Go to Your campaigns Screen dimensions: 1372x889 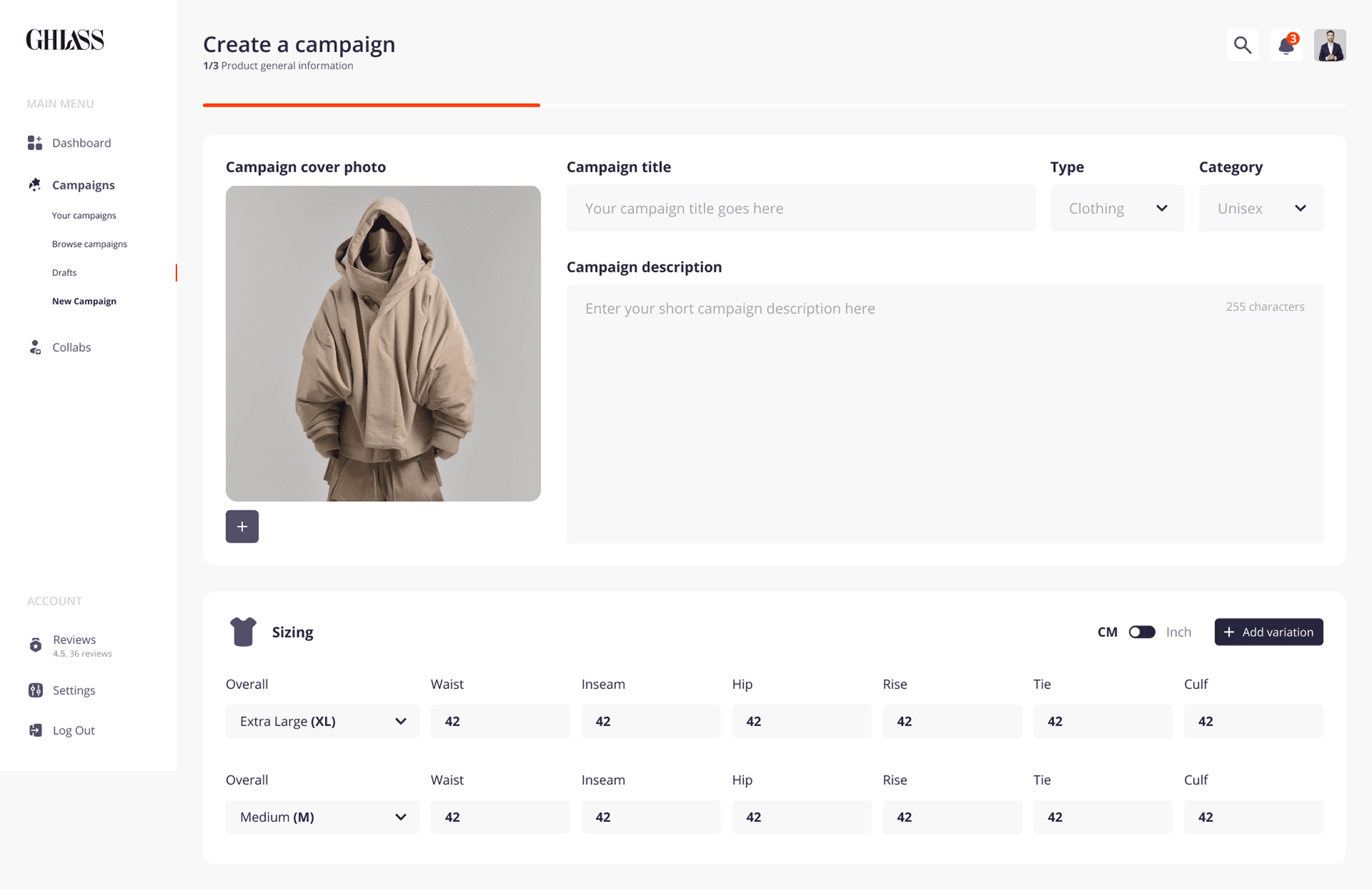(84, 215)
